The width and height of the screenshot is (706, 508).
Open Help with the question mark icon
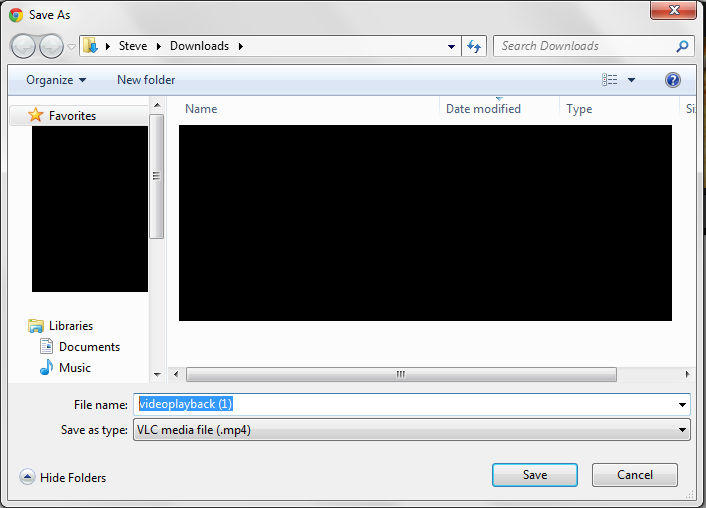pyautogui.click(x=673, y=80)
